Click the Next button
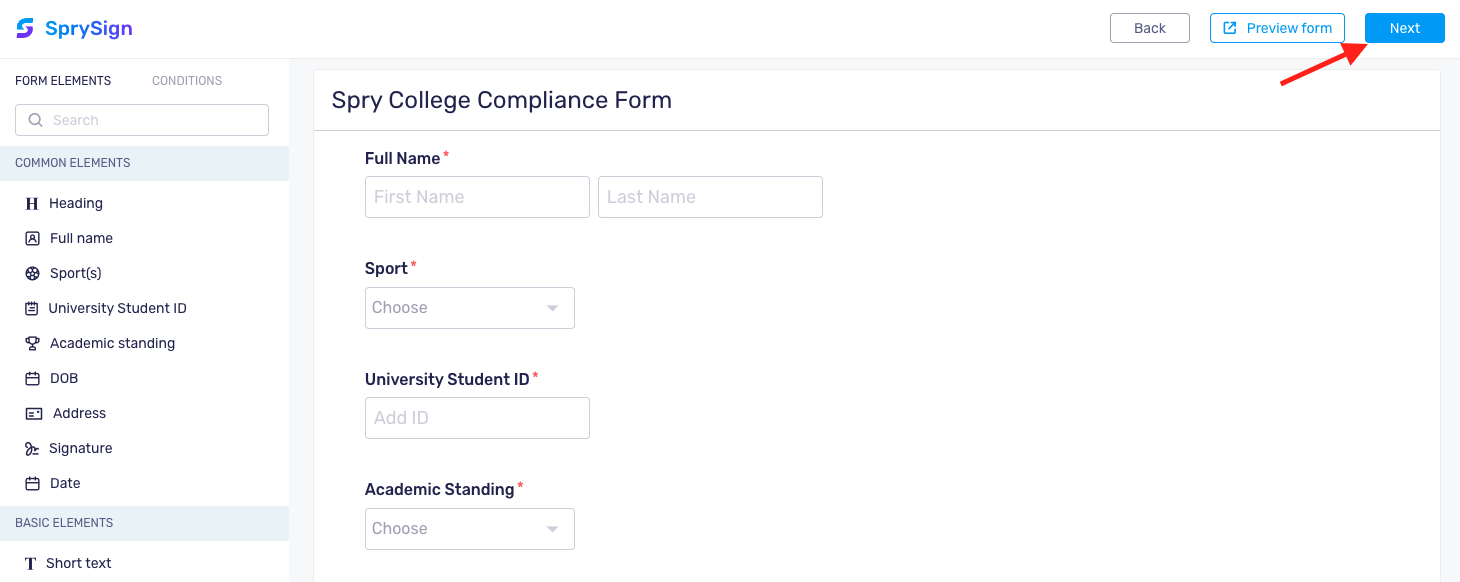The height and width of the screenshot is (582, 1460). [x=1405, y=28]
